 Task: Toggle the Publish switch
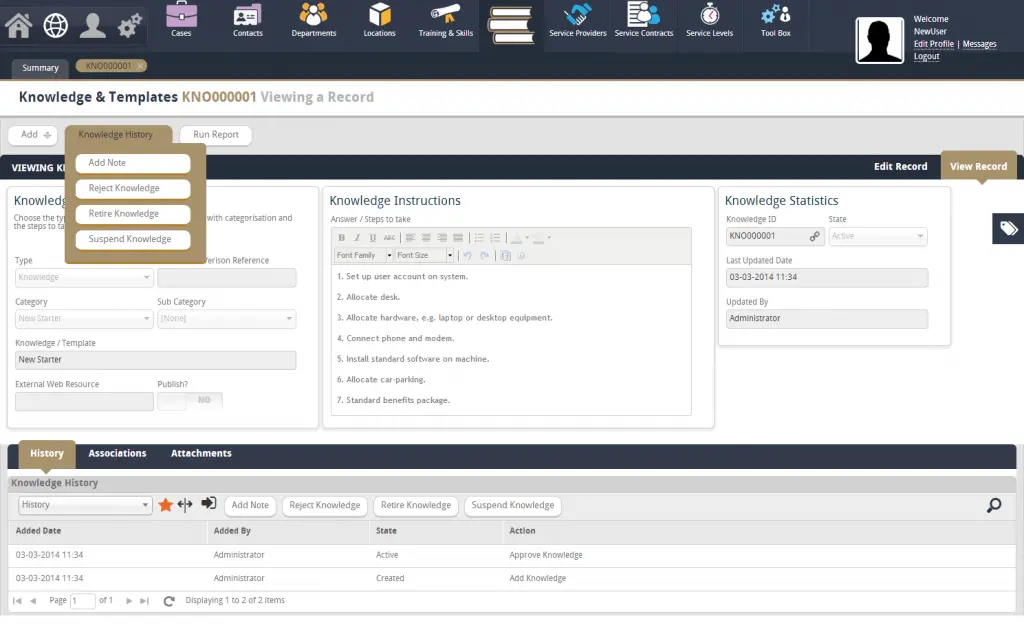point(190,400)
